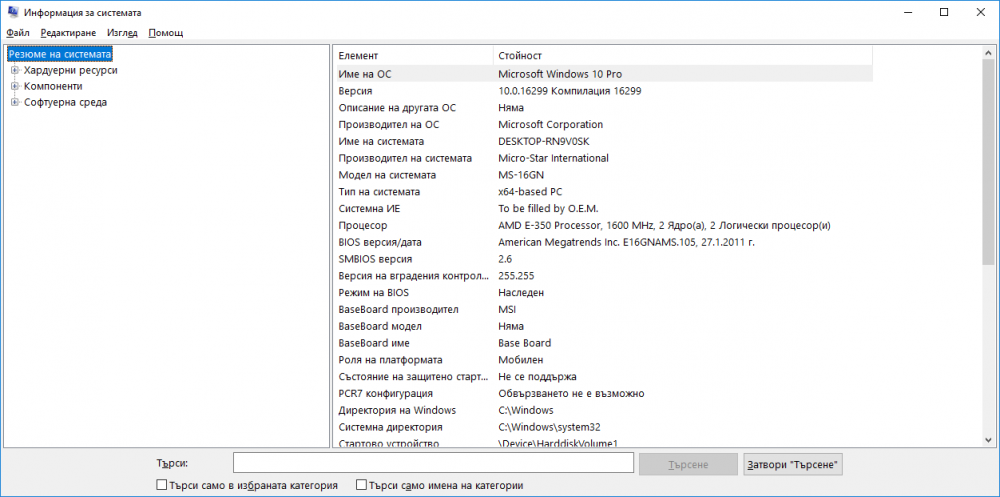This screenshot has width=1000, height=497.
Task: Click the System Information app icon in title bar
Action: [x=13, y=12]
